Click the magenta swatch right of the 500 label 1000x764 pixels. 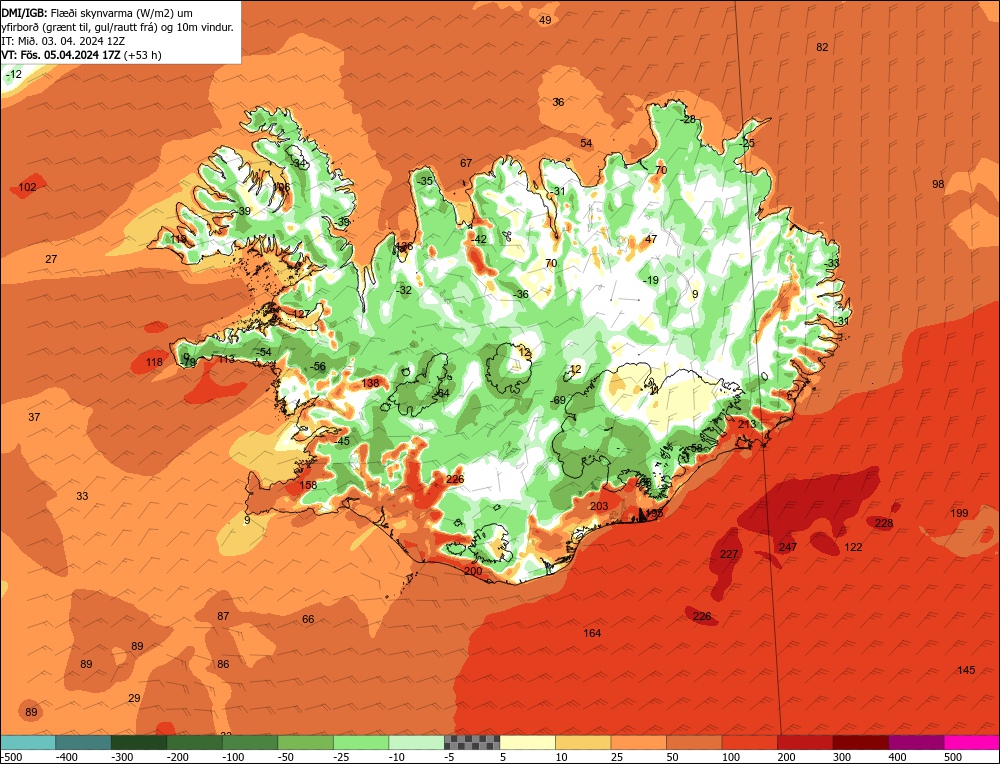(971, 742)
